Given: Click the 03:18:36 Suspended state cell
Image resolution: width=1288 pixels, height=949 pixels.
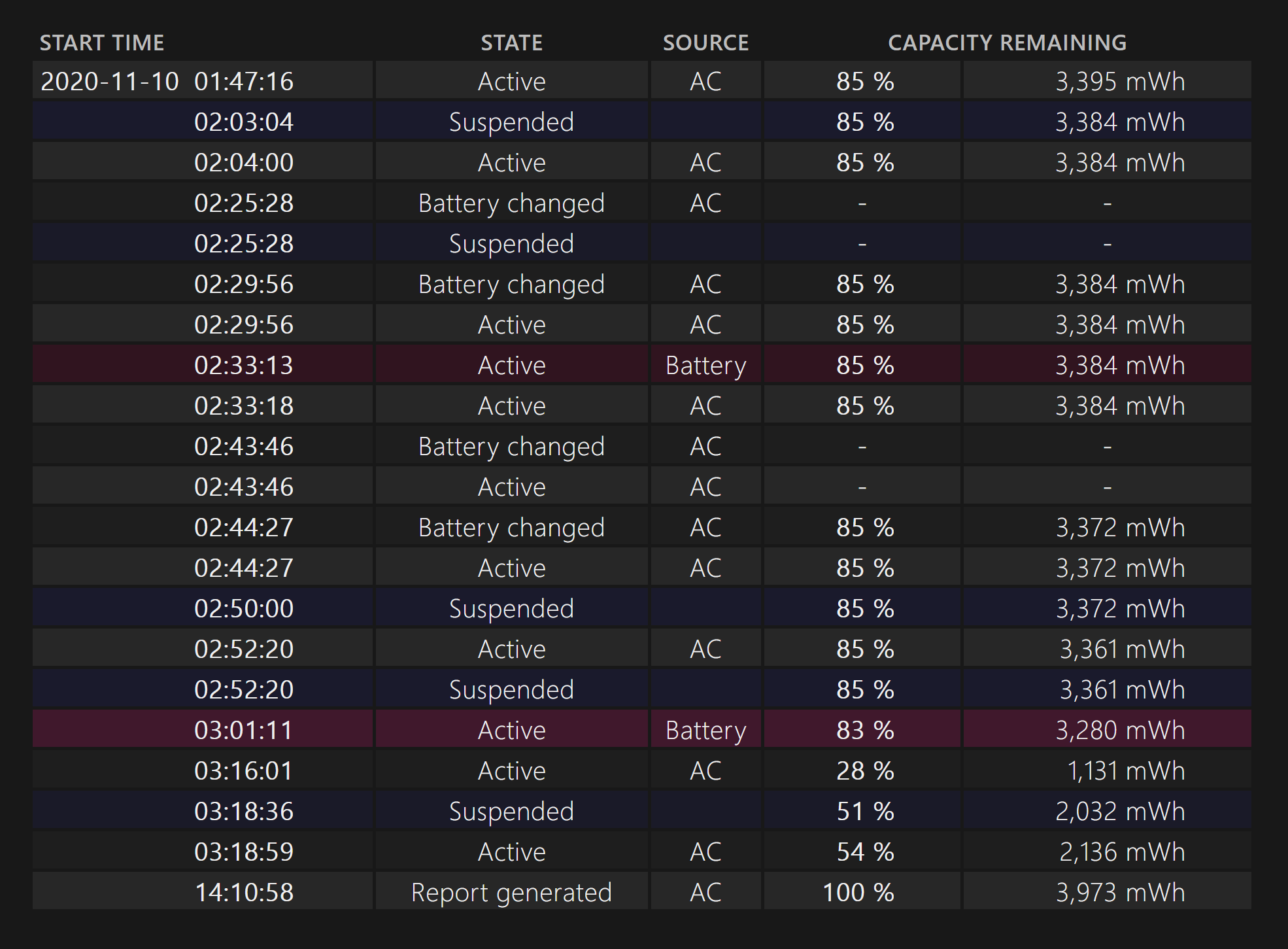Looking at the screenshot, I should (x=511, y=812).
